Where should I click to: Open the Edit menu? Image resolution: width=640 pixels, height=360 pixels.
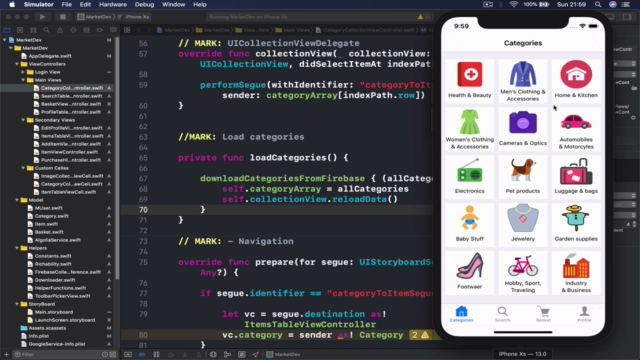(85, 4)
